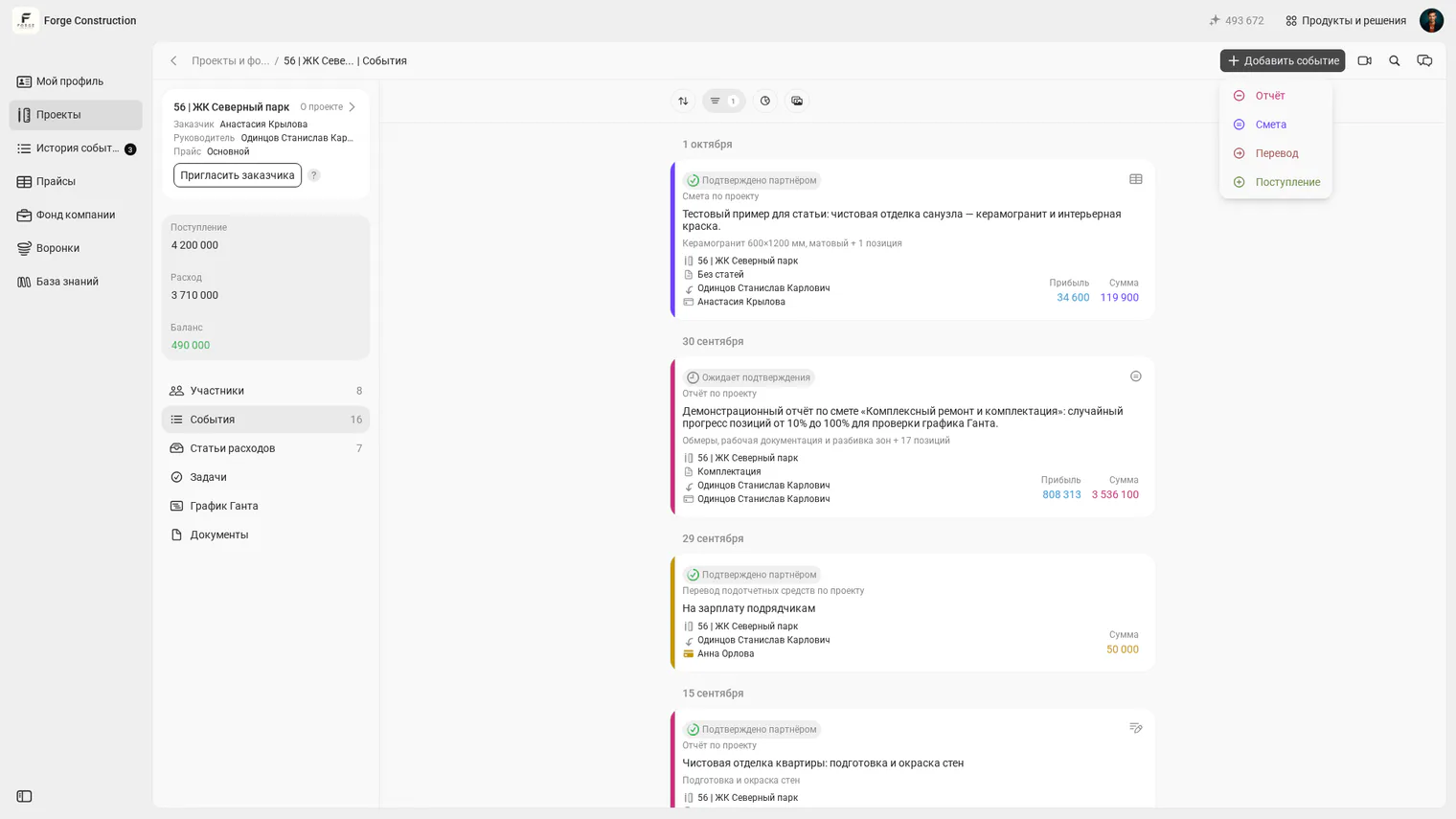This screenshot has width=1456, height=819.
Task: Open the Статьи расходов section
Action: coord(265,448)
